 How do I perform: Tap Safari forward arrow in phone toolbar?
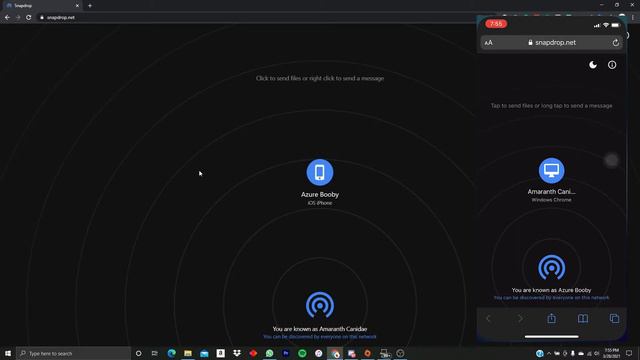[x=520, y=318]
